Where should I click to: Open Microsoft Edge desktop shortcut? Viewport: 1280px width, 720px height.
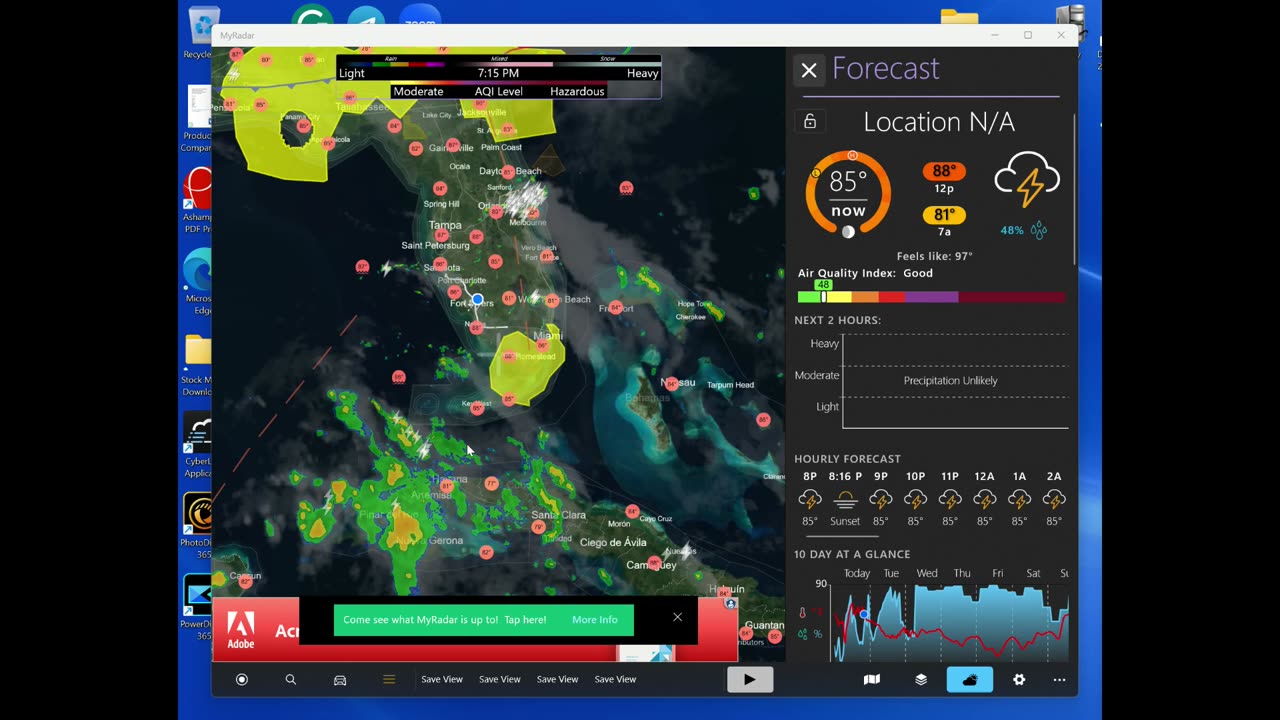click(198, 283)
